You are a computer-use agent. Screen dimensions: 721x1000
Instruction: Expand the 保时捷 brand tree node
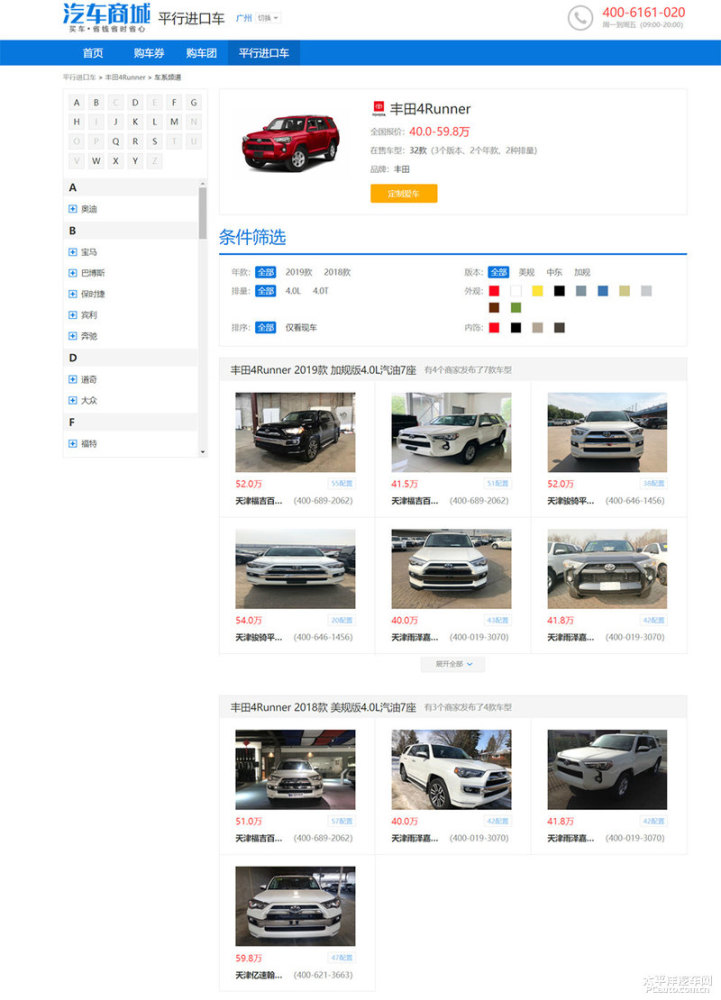click(x=73, y=294)
